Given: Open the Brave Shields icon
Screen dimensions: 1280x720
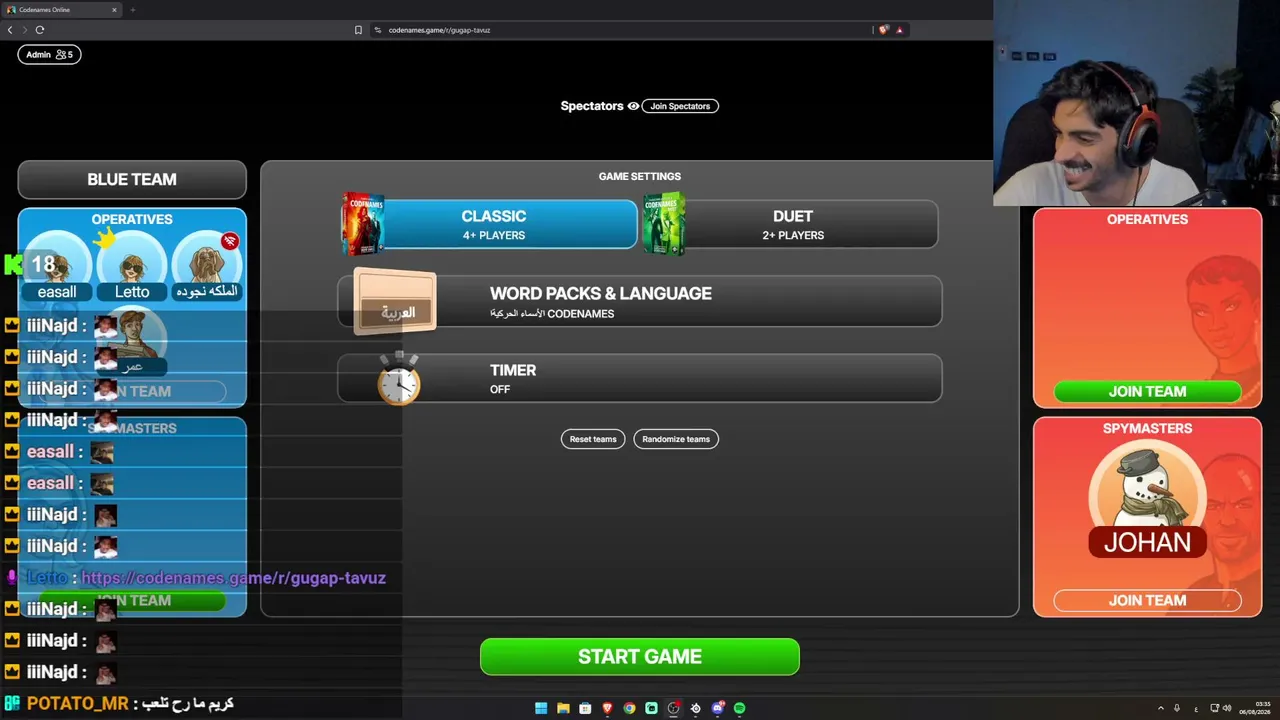Looking at the screenshot, I should 883,30.
